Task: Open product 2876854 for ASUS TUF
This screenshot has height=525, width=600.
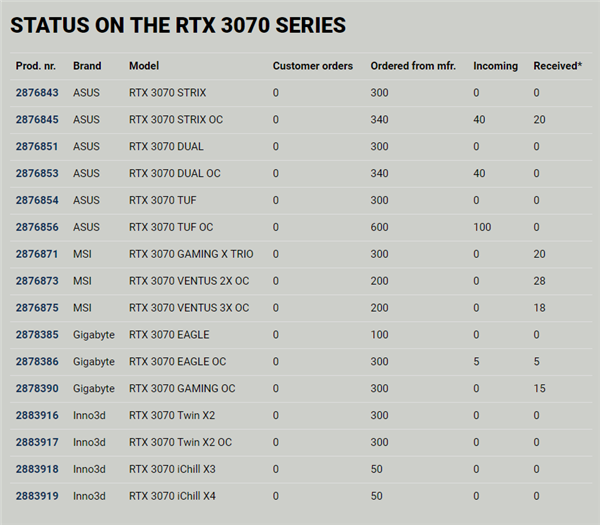Action: coord(36,201)
